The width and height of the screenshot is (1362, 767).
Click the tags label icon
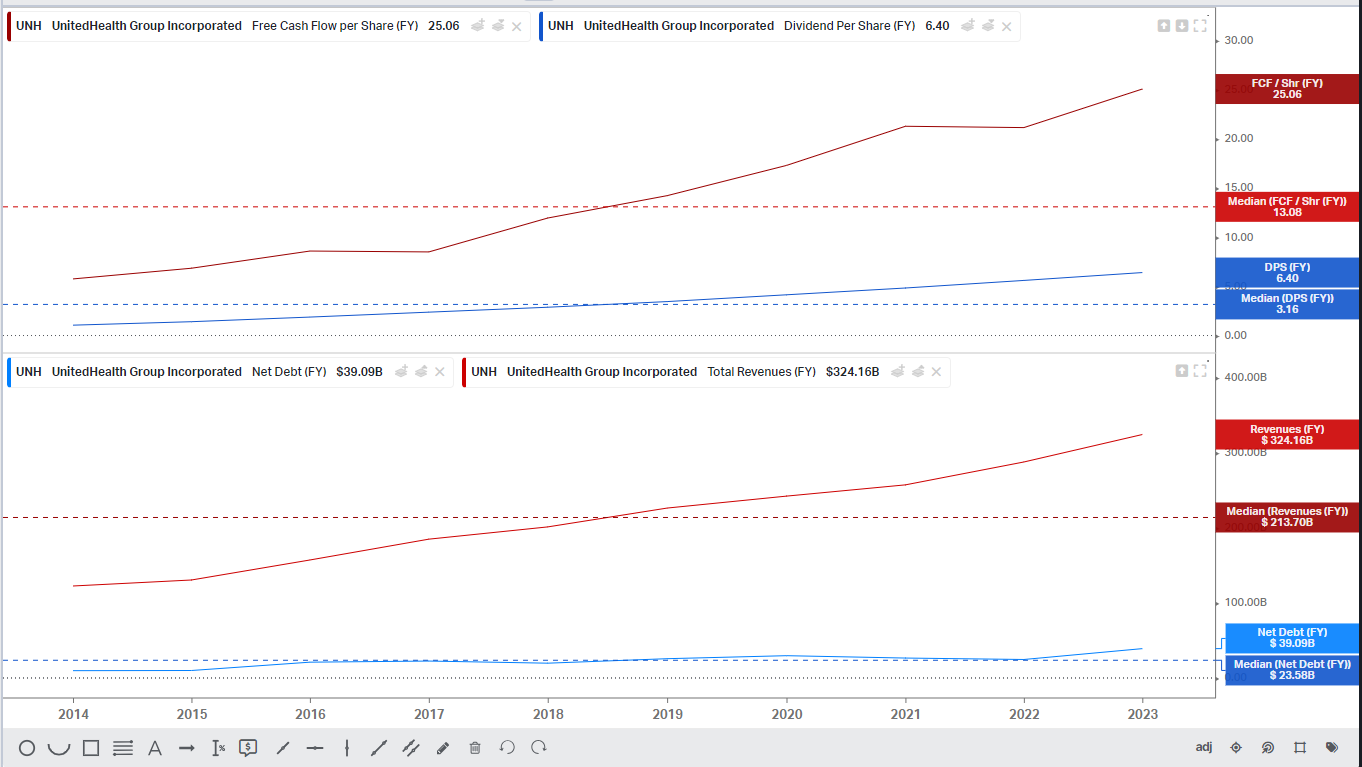pyautogui.click(x=1332, y=748)
